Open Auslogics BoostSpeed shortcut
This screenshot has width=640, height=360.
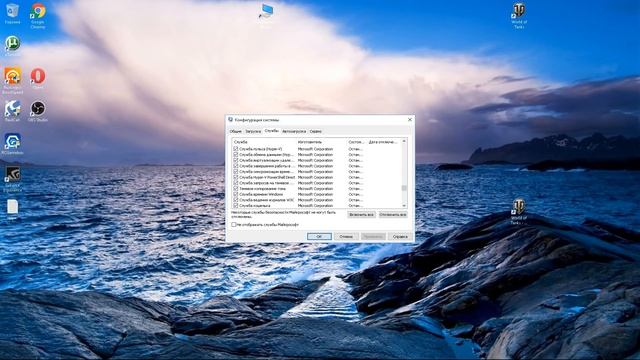[x=12, y=79]
